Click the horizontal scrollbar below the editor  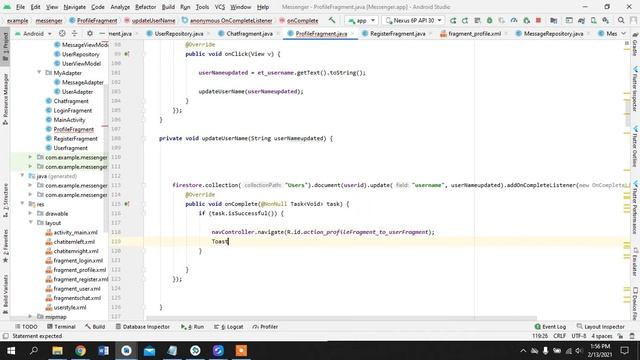coord(341,318)
